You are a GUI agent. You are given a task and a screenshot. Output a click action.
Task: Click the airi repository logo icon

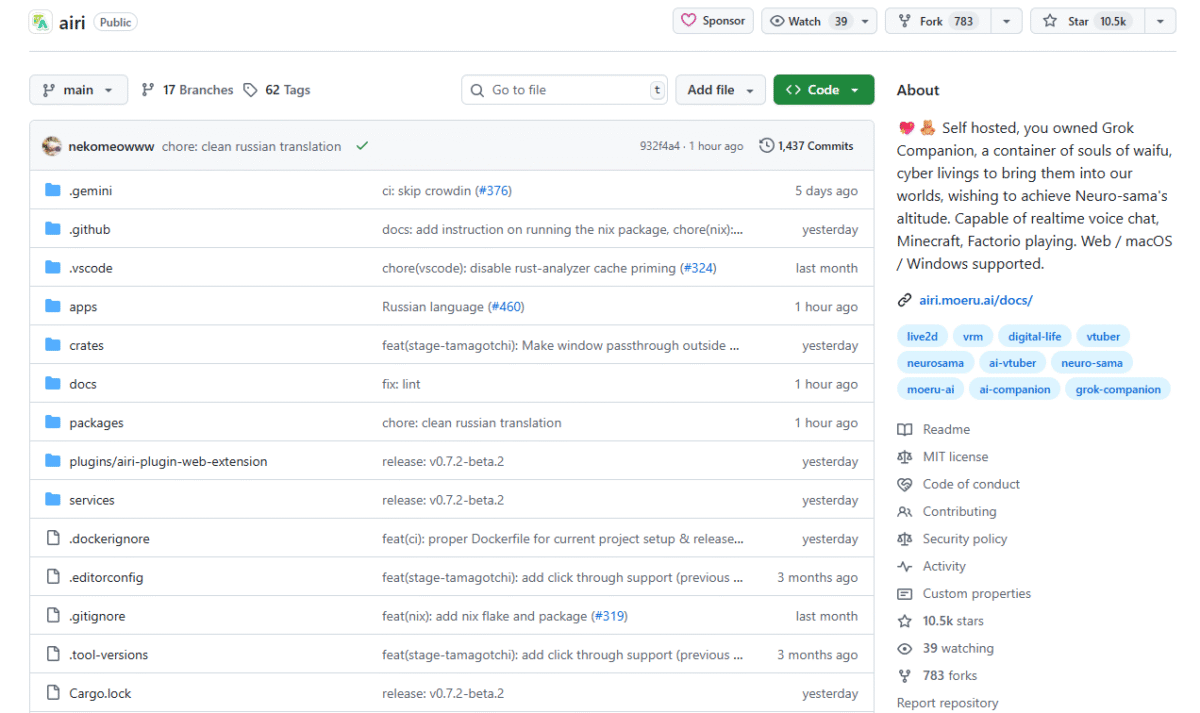point(40,21)
